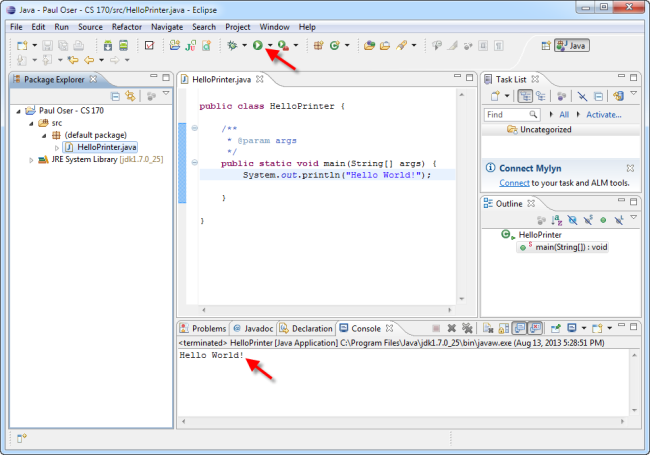This screenshot has height=455, width=650.
Task: Toggle Show Console When Standard Out Changes
Action: coord(520,329)
